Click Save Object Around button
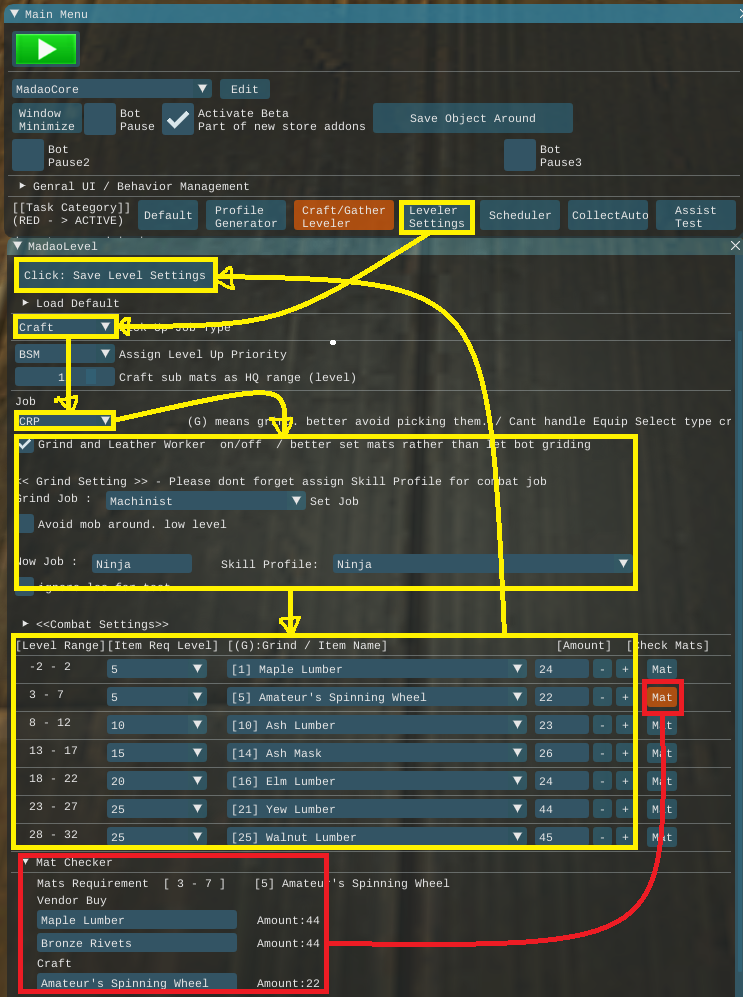 pyautogui.click(x=472, y=118)
